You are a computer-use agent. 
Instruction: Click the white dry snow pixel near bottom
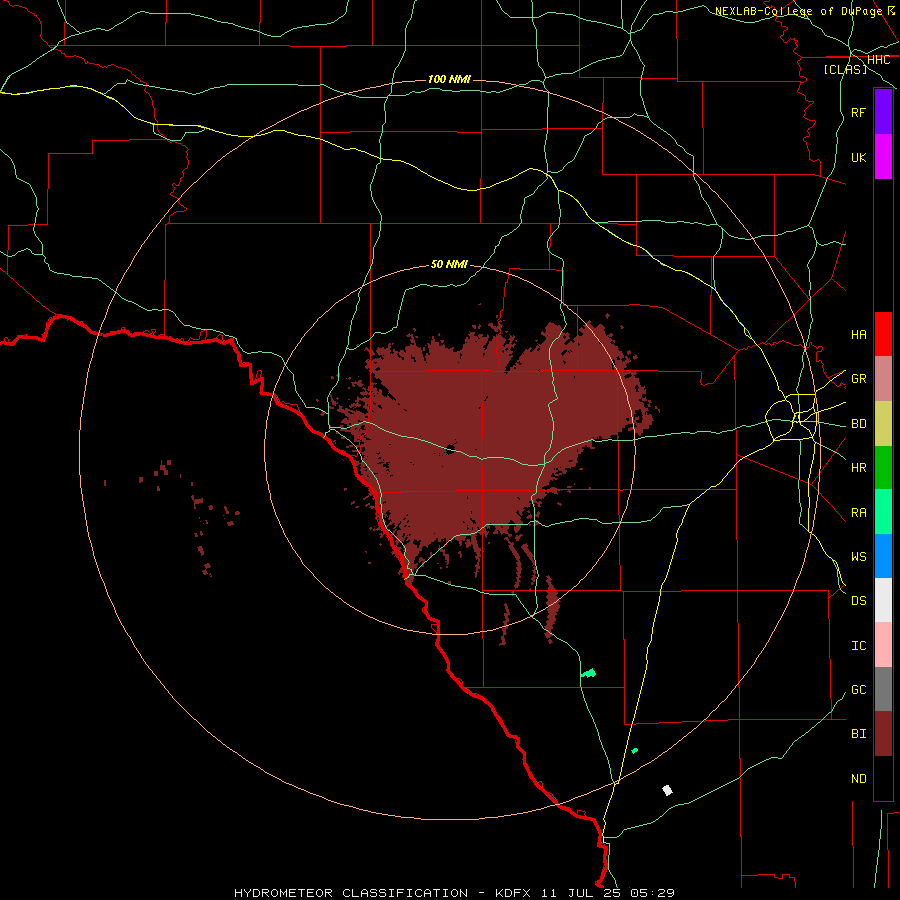667,790
